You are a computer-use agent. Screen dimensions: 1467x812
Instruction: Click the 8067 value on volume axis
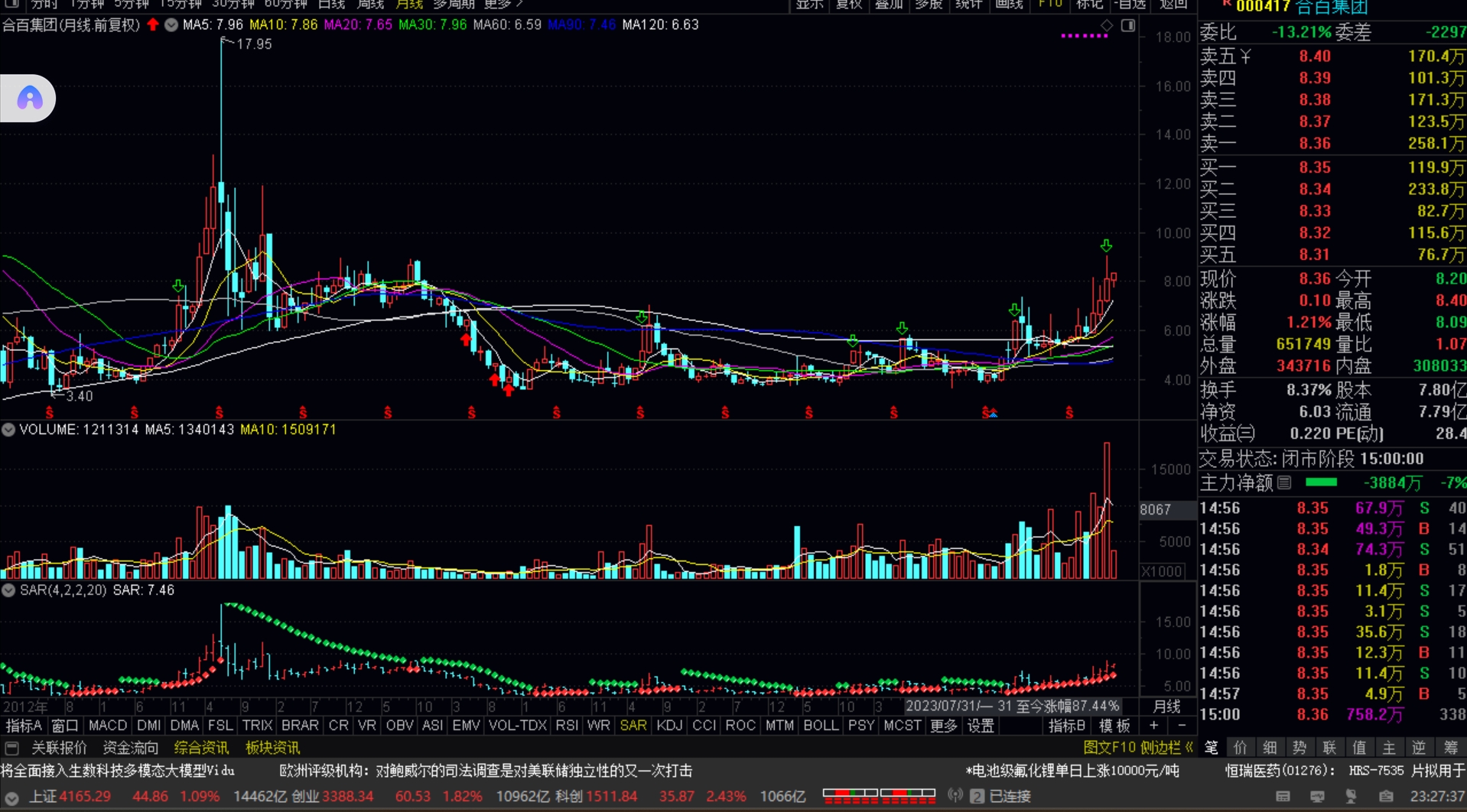point(1155,509)
